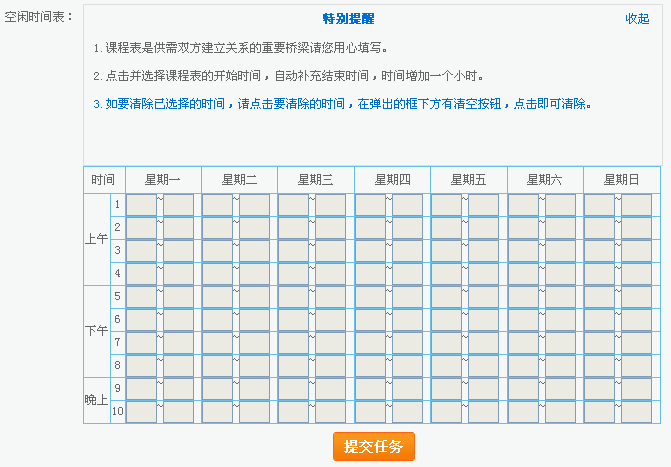The width and height of the screenshot is (671, 467).
Task: Click the 提交任务 submit button
Action: [x=373, y=447]
